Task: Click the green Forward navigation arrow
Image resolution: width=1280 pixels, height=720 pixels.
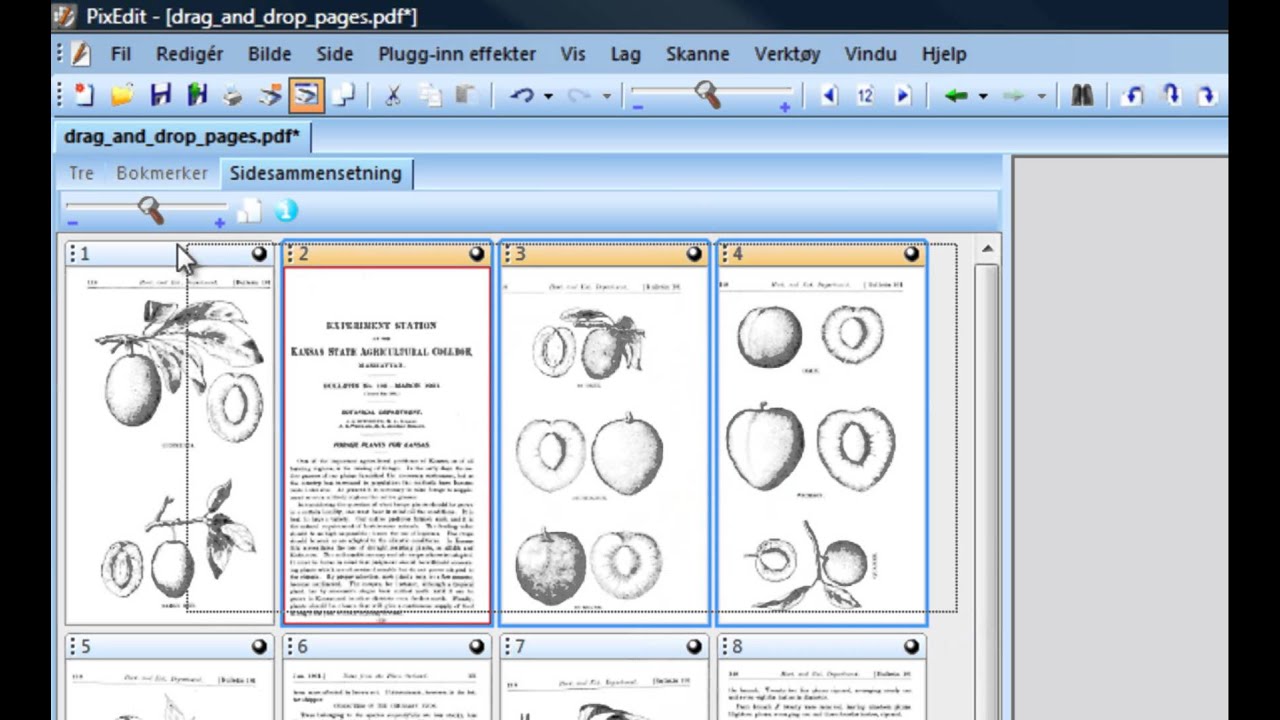Action: [1014, 96]
